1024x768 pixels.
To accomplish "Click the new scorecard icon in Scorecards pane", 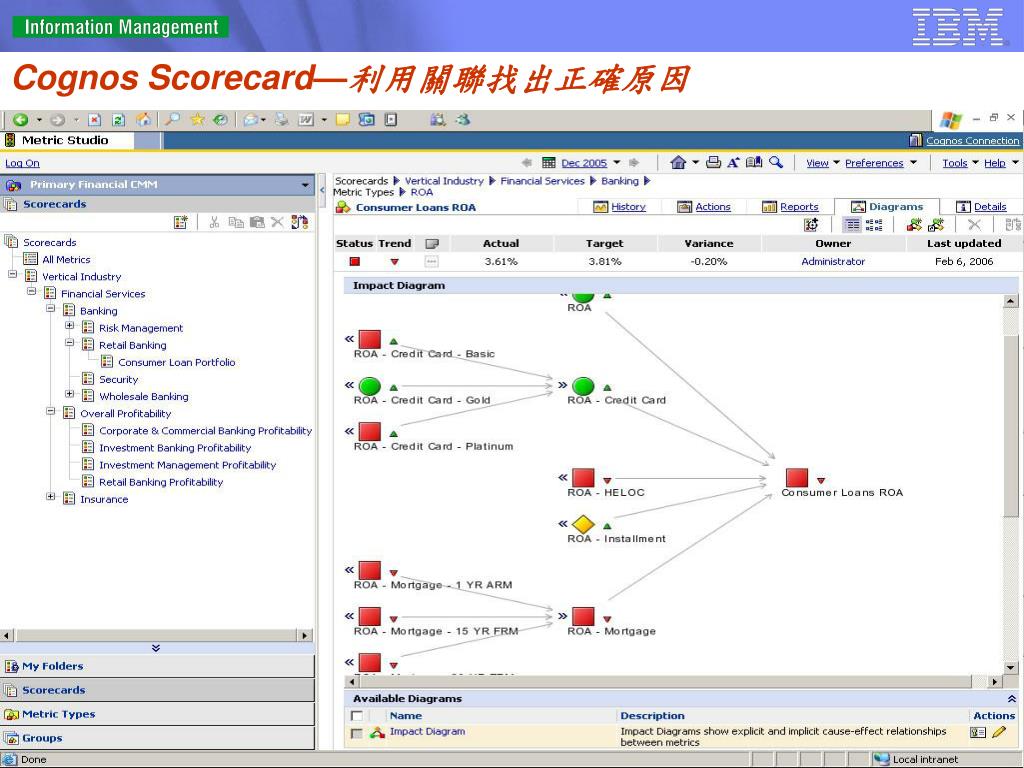I will click(x=181, y=222).
